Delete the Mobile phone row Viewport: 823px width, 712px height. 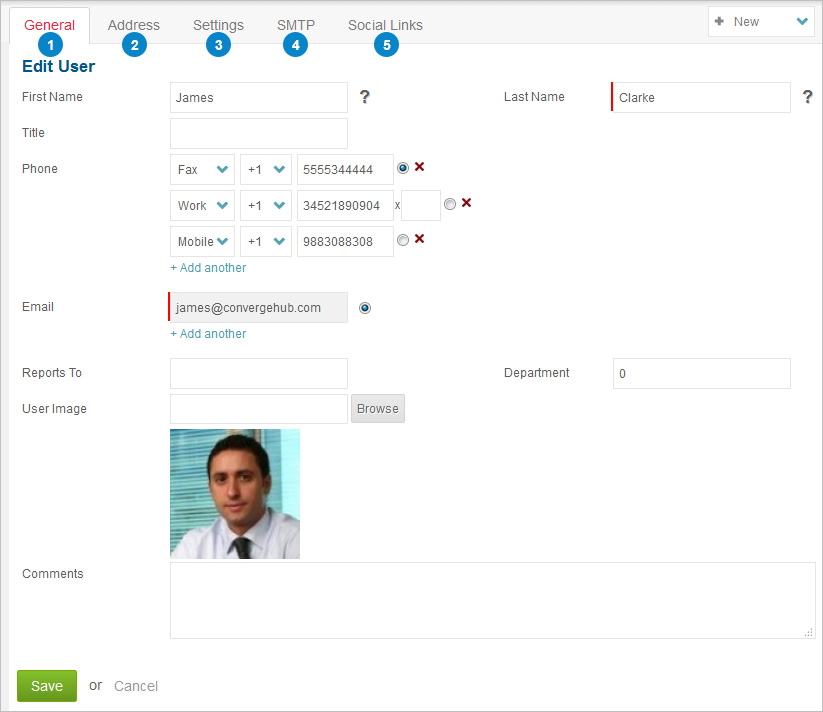coord(419,239)
